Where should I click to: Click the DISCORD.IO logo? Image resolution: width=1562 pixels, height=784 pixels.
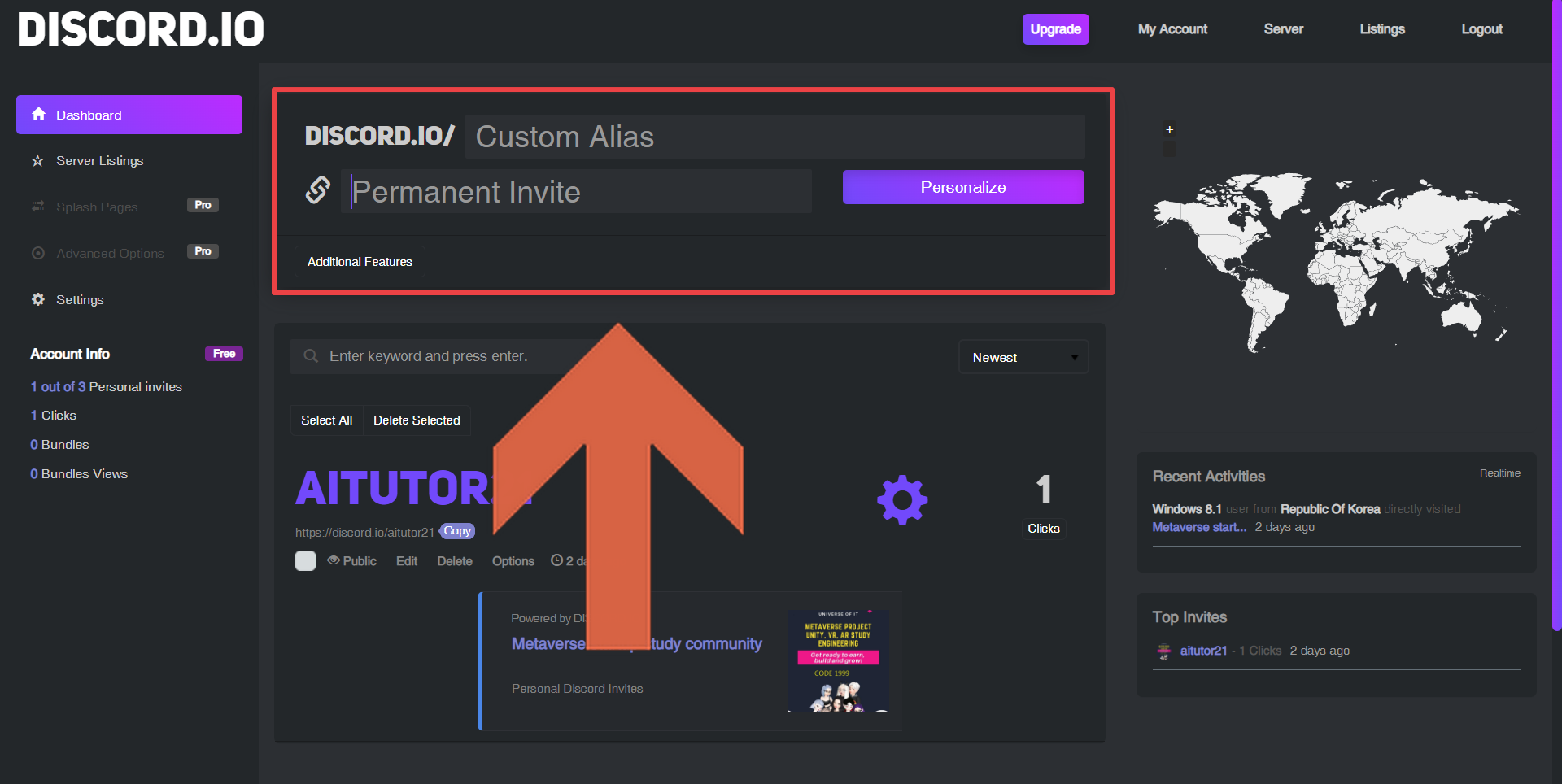(x=141, y=29)
